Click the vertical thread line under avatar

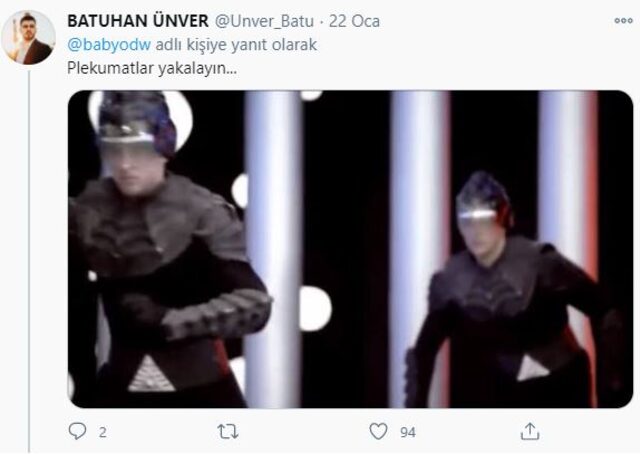pyautogui.click(x=29, y=261)
